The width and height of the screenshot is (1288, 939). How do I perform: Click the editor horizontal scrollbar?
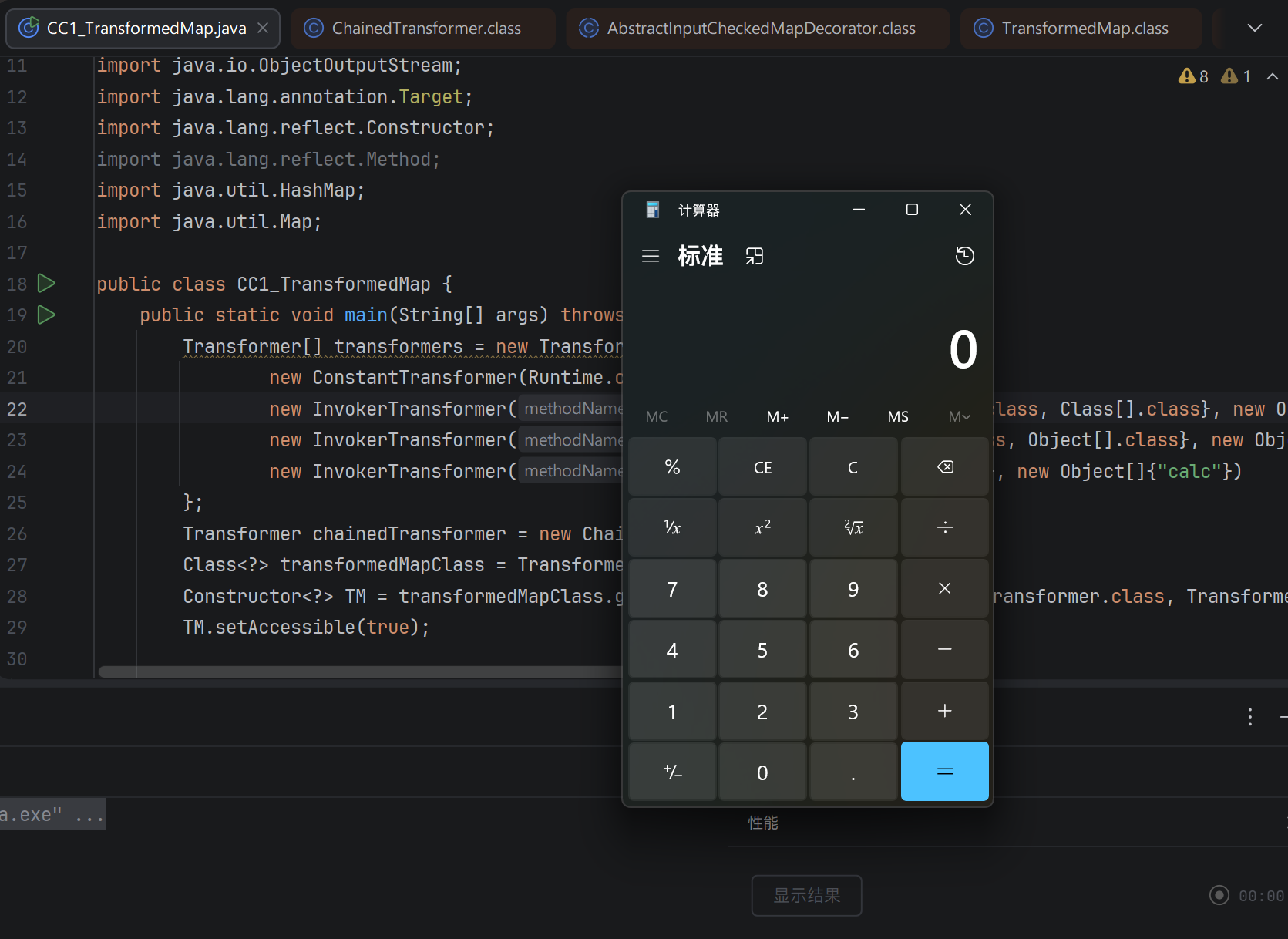[x=360, y=671]
